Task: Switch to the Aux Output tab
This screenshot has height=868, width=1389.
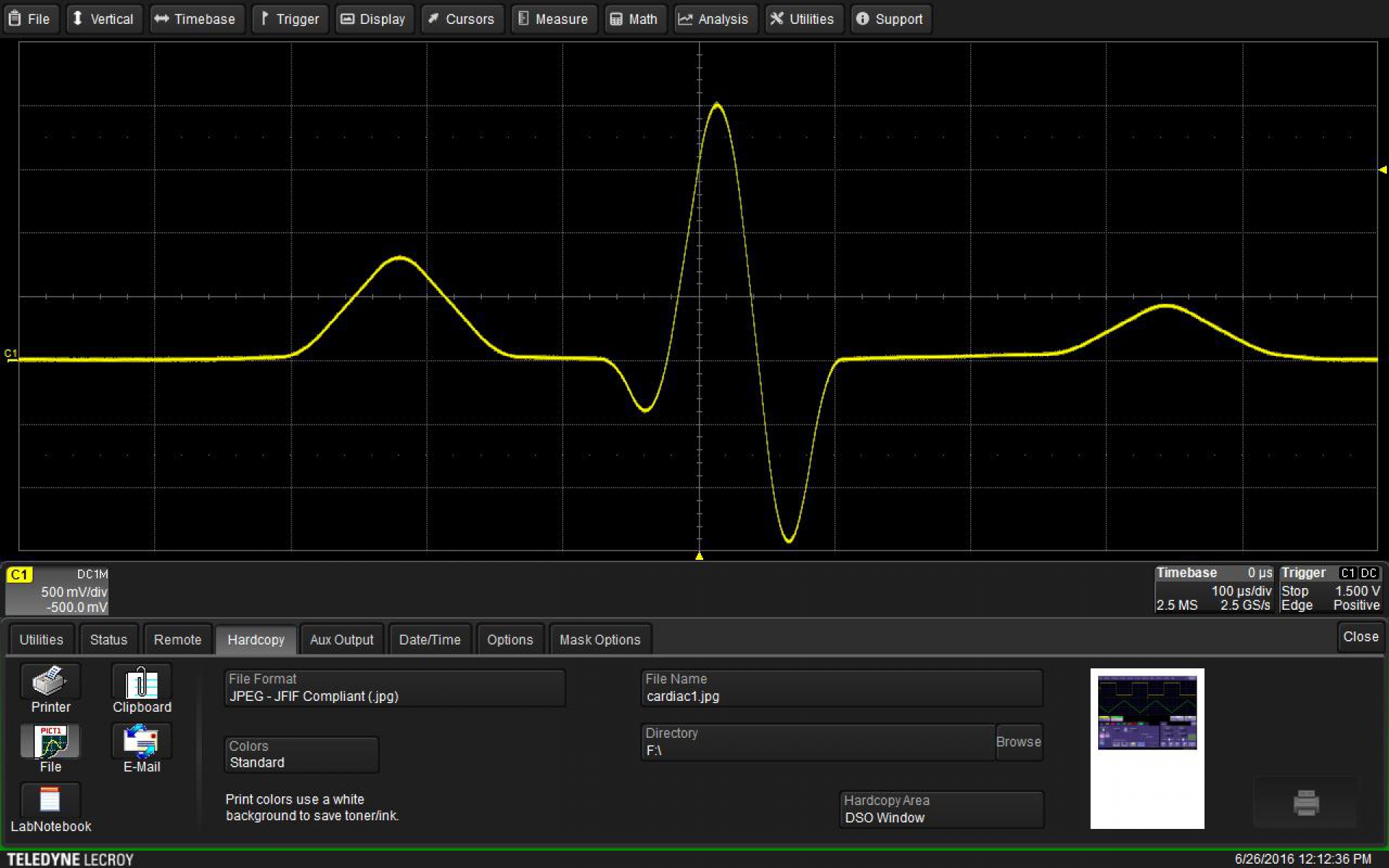Action: coord(341,639)
